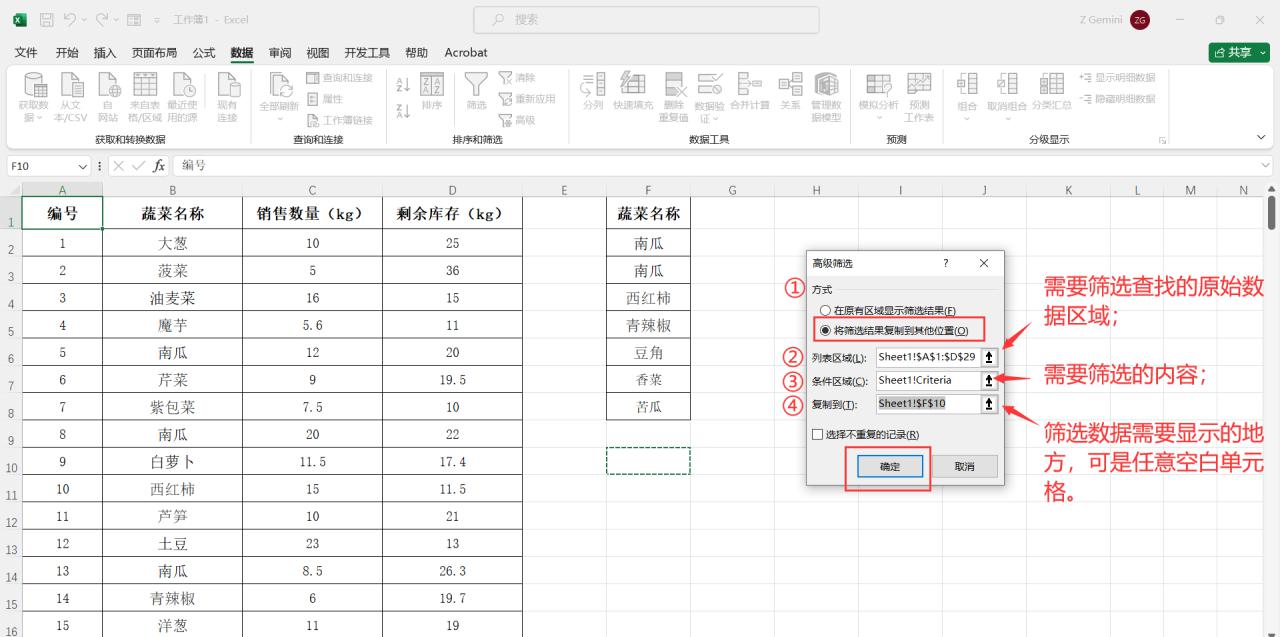The width and height of the screenshot is (1280, 637).
Task: Switch to the Acrobat ribbon tab
Action: [466, 53]
